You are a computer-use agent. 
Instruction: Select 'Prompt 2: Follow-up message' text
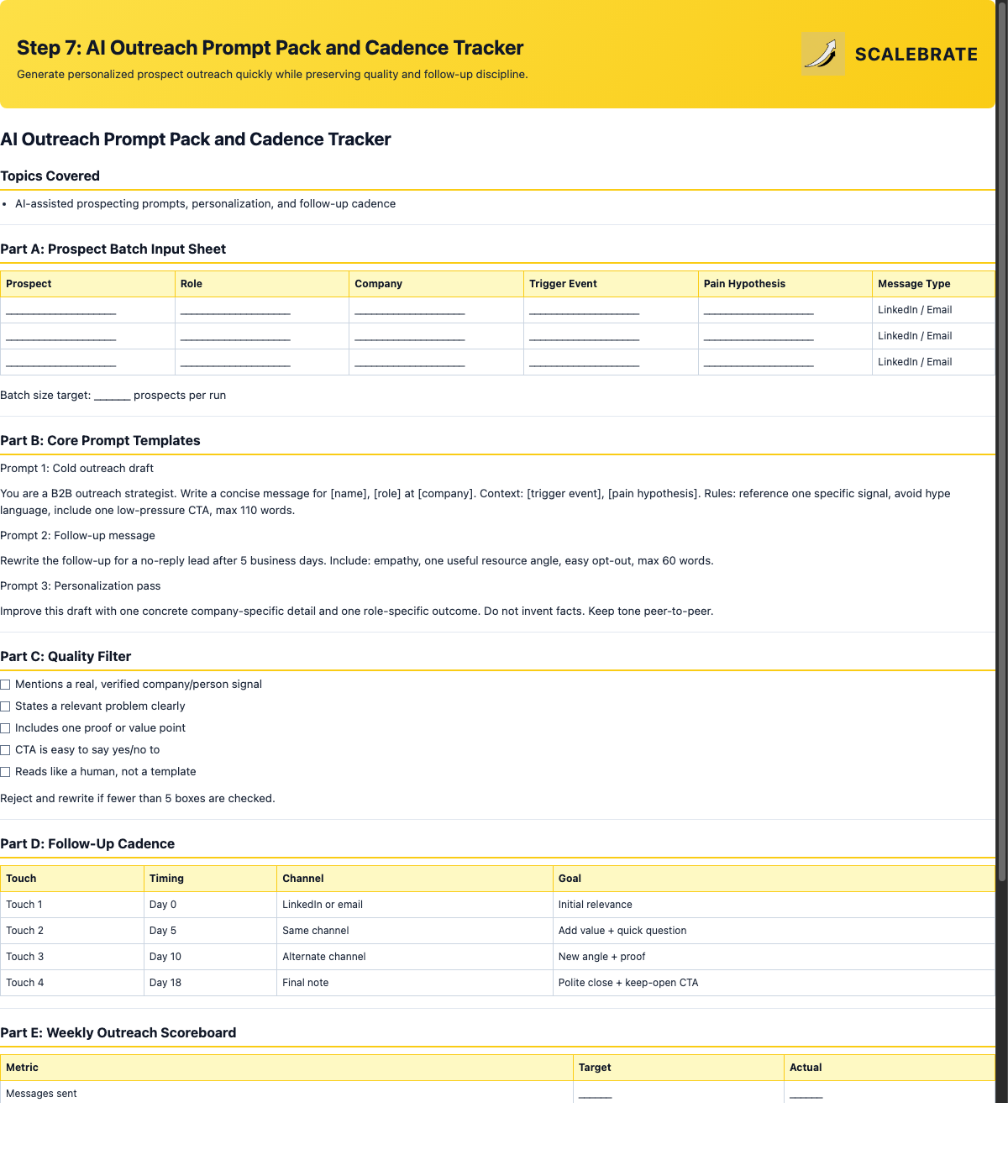pos(77,535)
